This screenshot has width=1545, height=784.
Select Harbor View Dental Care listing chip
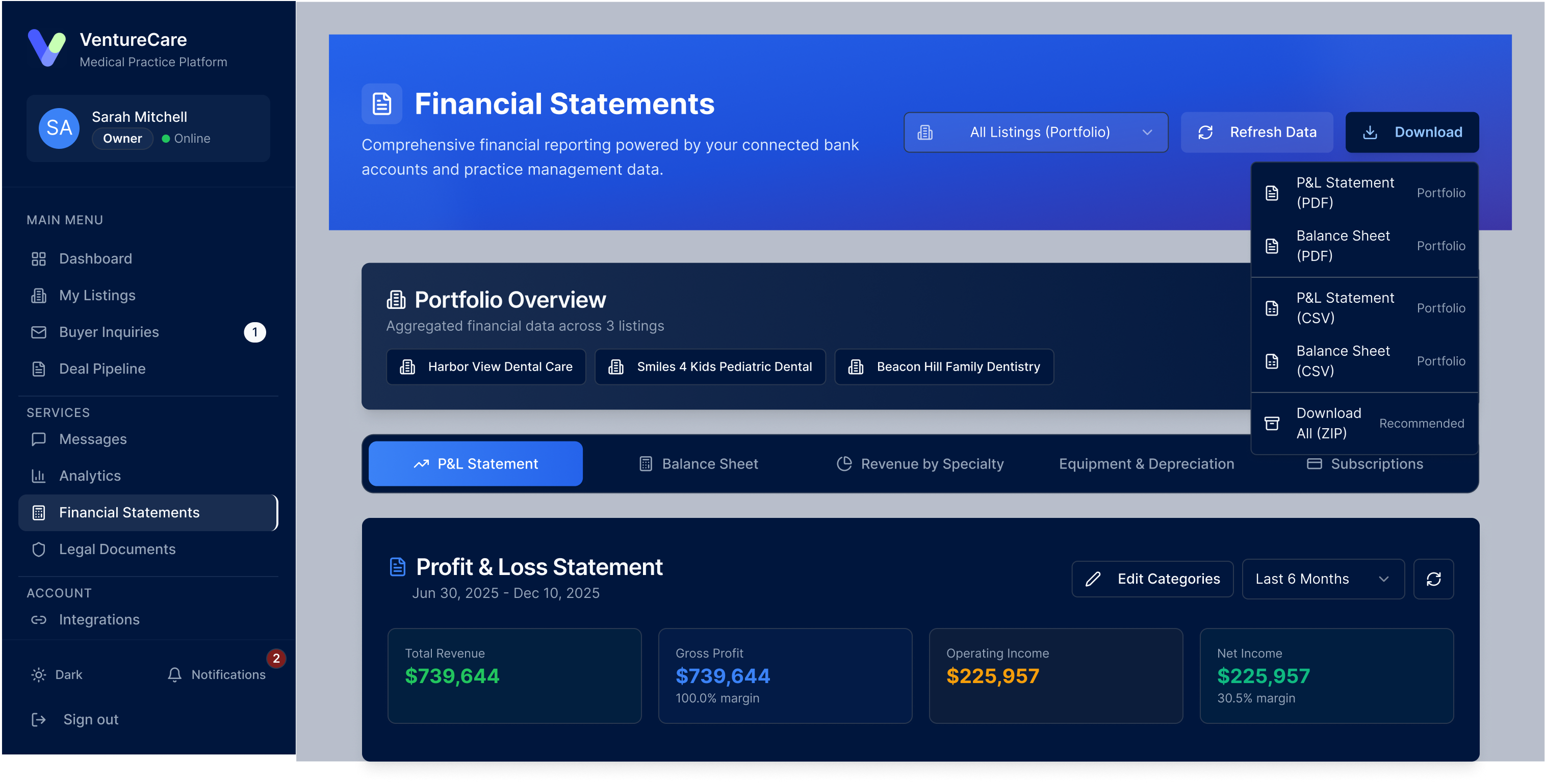486,367
